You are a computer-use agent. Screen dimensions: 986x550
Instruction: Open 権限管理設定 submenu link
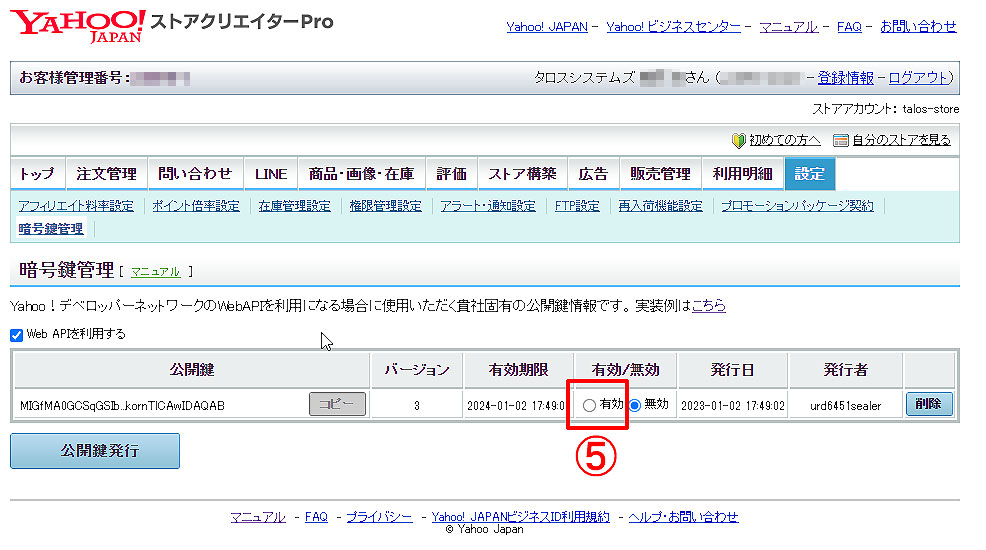tap(385, 206)
